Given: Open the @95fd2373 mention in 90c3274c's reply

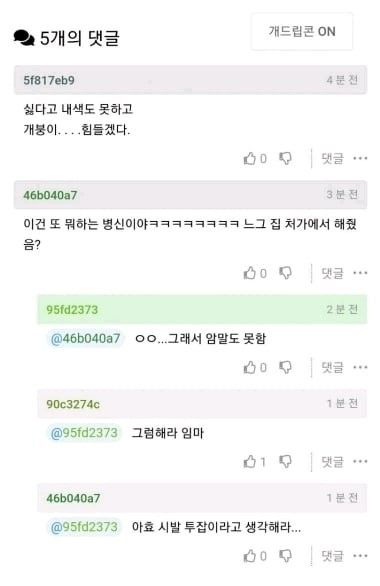Looking at the screenshot, I should coord(84,433).
